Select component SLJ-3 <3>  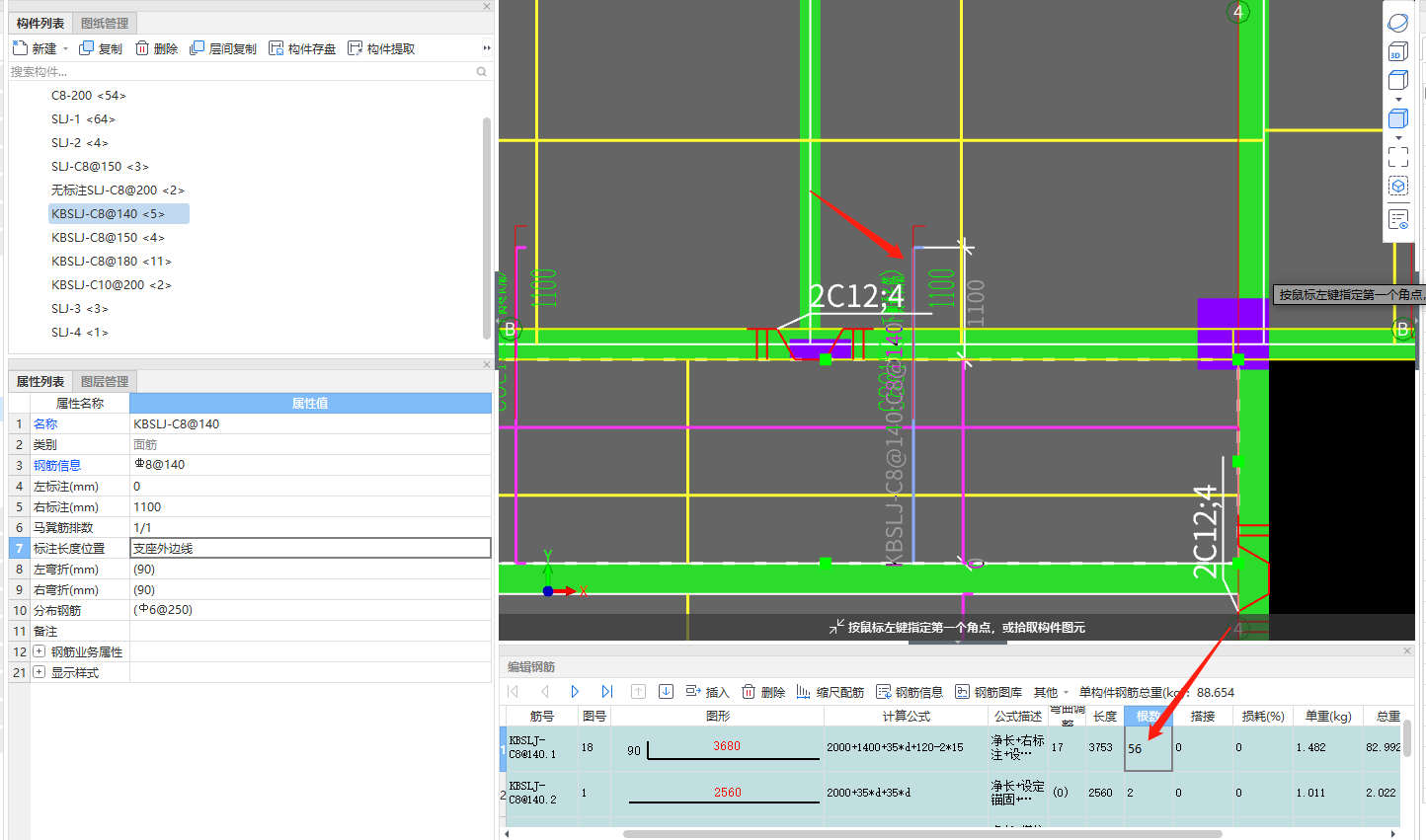click(x=80, y=309)
